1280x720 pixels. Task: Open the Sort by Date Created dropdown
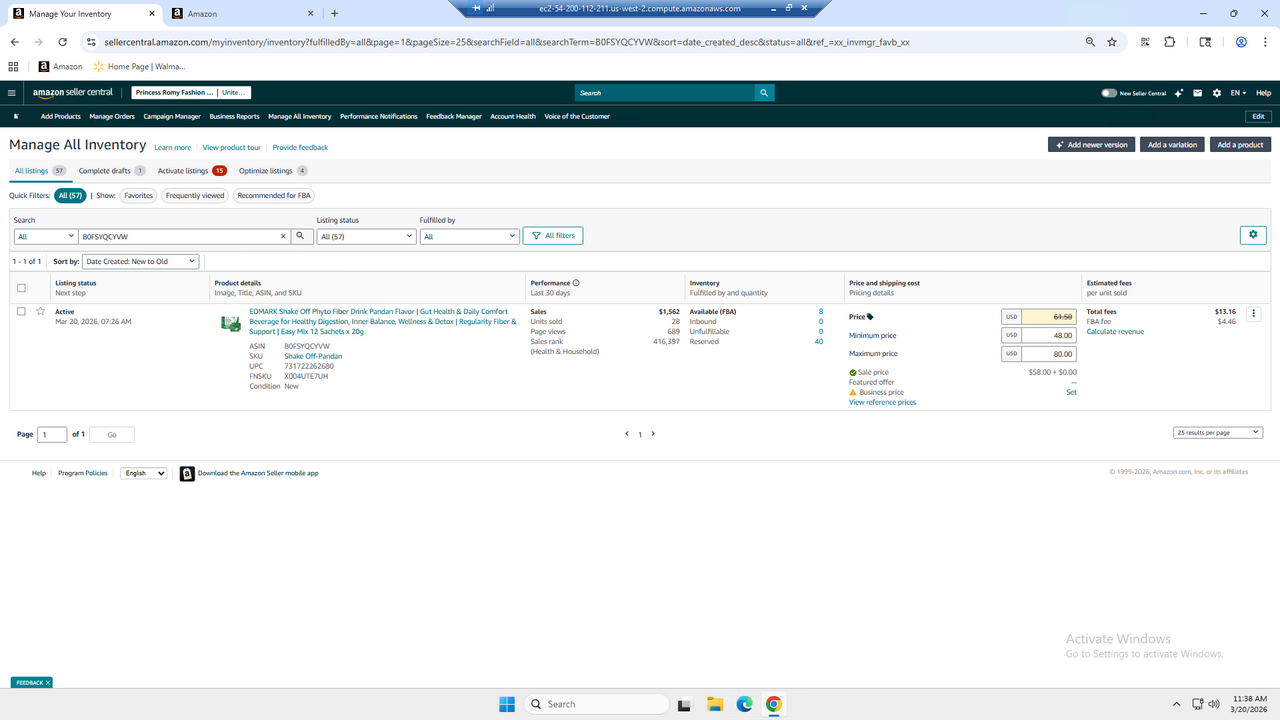(x=141, y=261)
